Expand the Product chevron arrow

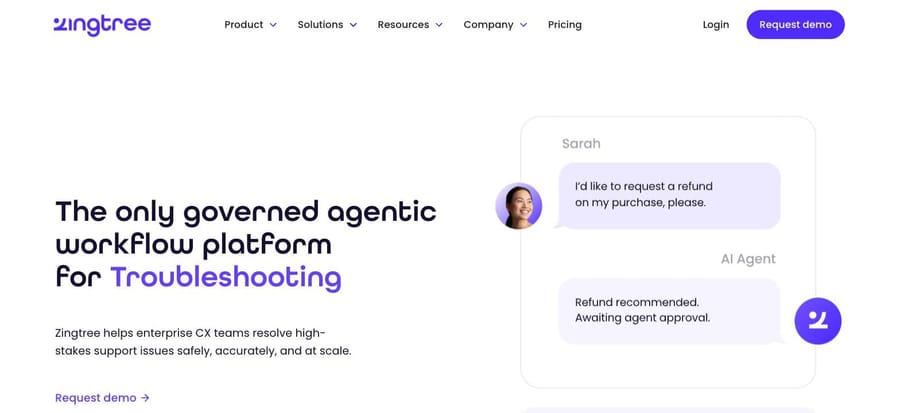pos(273,25)
